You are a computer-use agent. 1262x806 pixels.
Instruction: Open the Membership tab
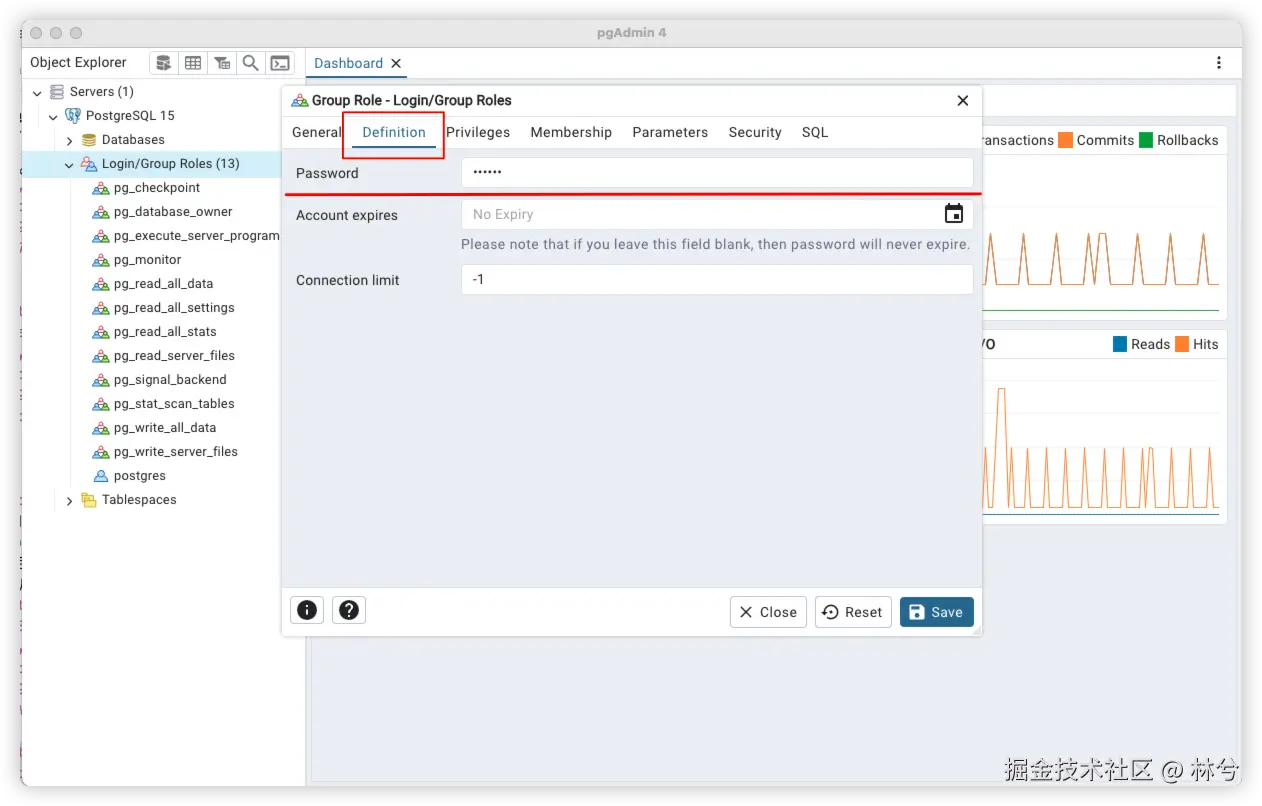(571, 132)
